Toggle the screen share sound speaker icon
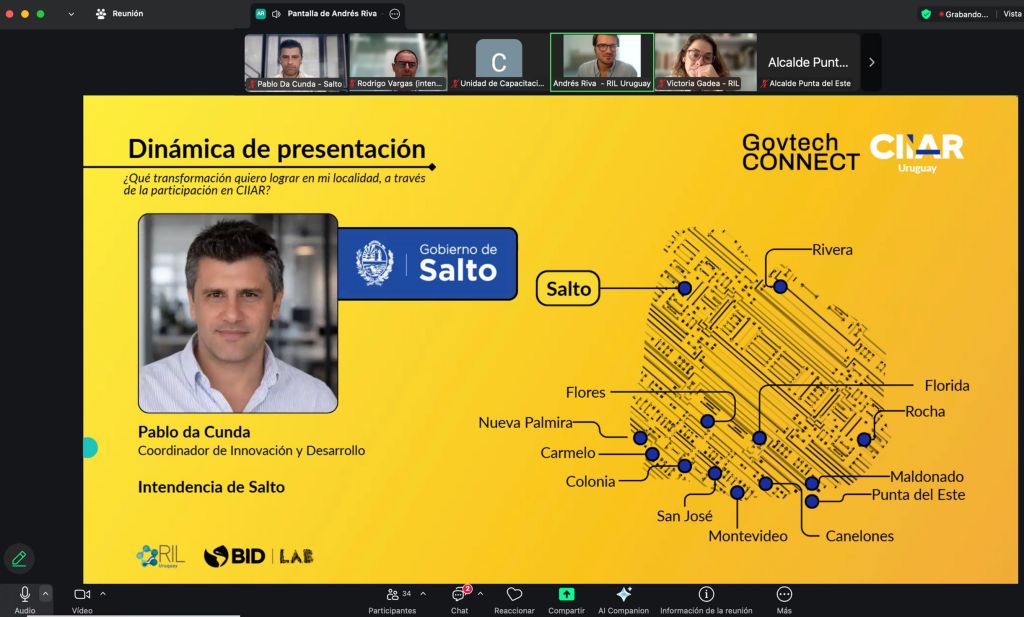Image resolution: width=1024 pixels, height=617 pixels. pyautogui.click(x=276, y=14)
